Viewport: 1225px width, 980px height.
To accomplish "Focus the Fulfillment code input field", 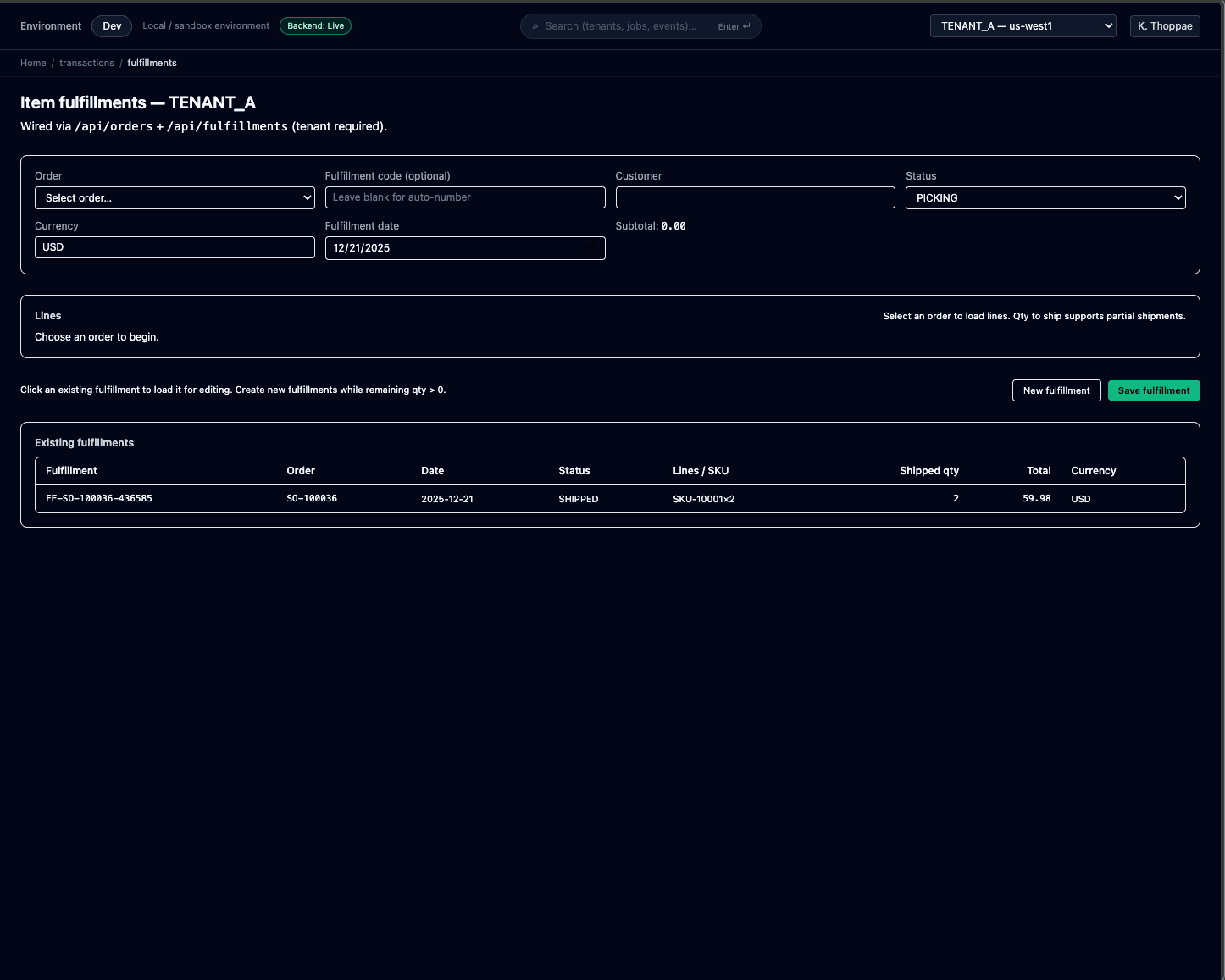I will 464,197.
